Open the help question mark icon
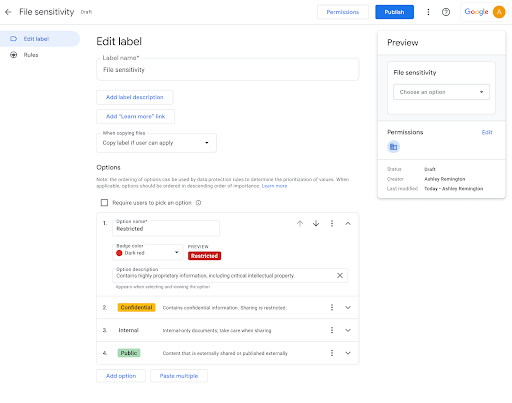This screenshot has width=512, height=403. coord(446,12)
